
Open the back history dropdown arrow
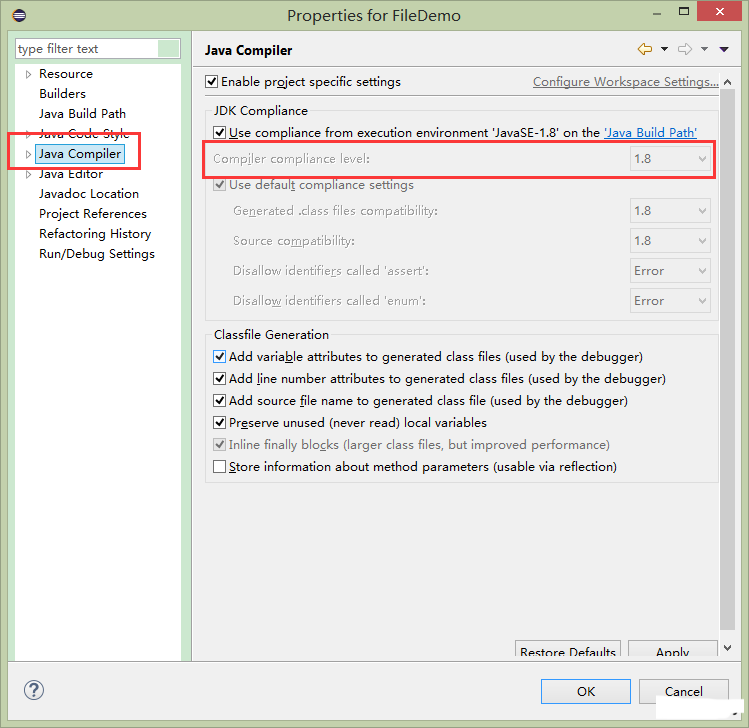664,49
